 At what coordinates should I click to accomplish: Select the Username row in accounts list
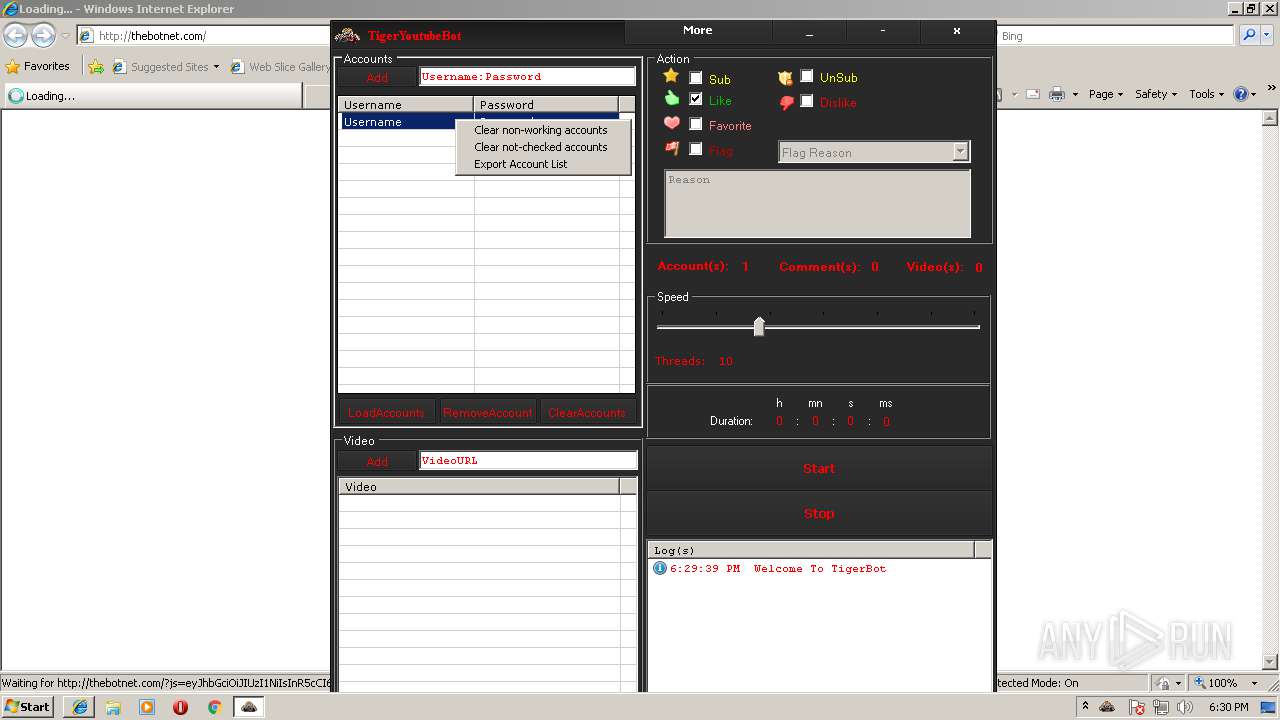pyautogui.click(x=478, y=122)
